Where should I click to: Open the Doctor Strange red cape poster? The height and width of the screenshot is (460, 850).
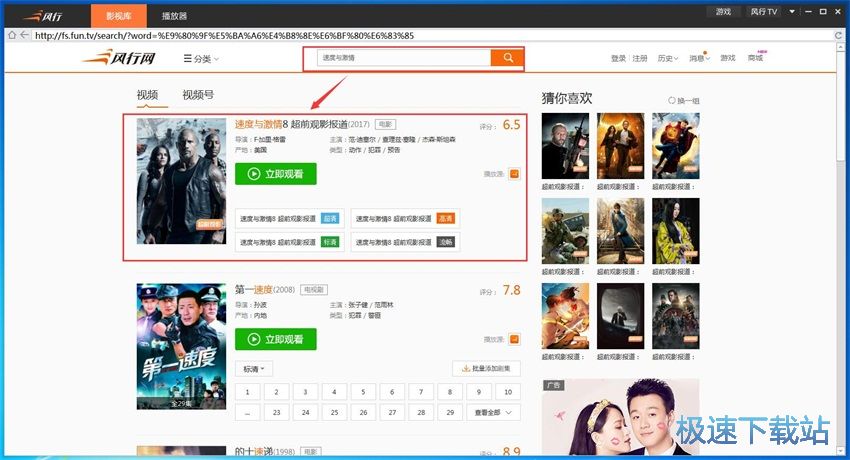click(675, 146)
